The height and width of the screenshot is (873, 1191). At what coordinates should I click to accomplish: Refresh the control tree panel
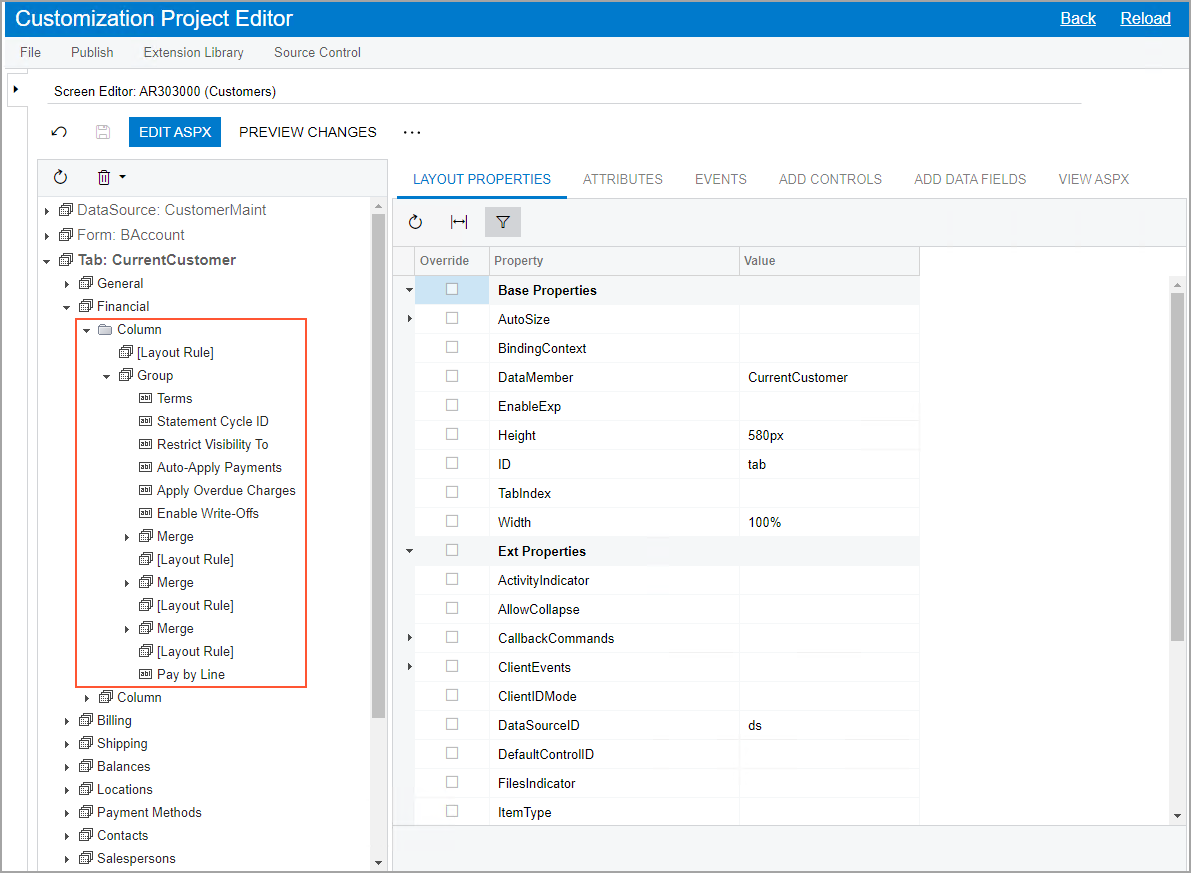pos(61,177)
